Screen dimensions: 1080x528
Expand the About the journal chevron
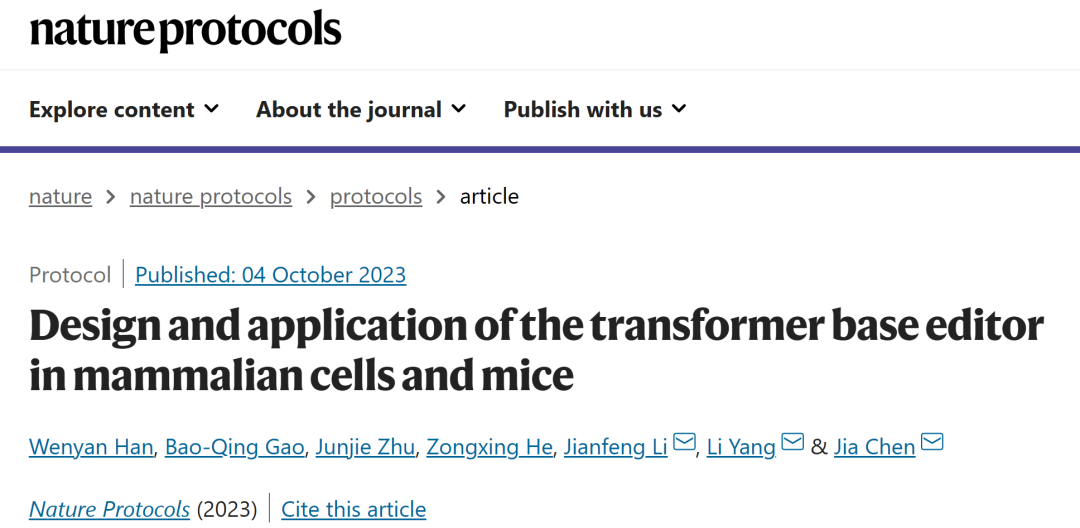[459, 109]
